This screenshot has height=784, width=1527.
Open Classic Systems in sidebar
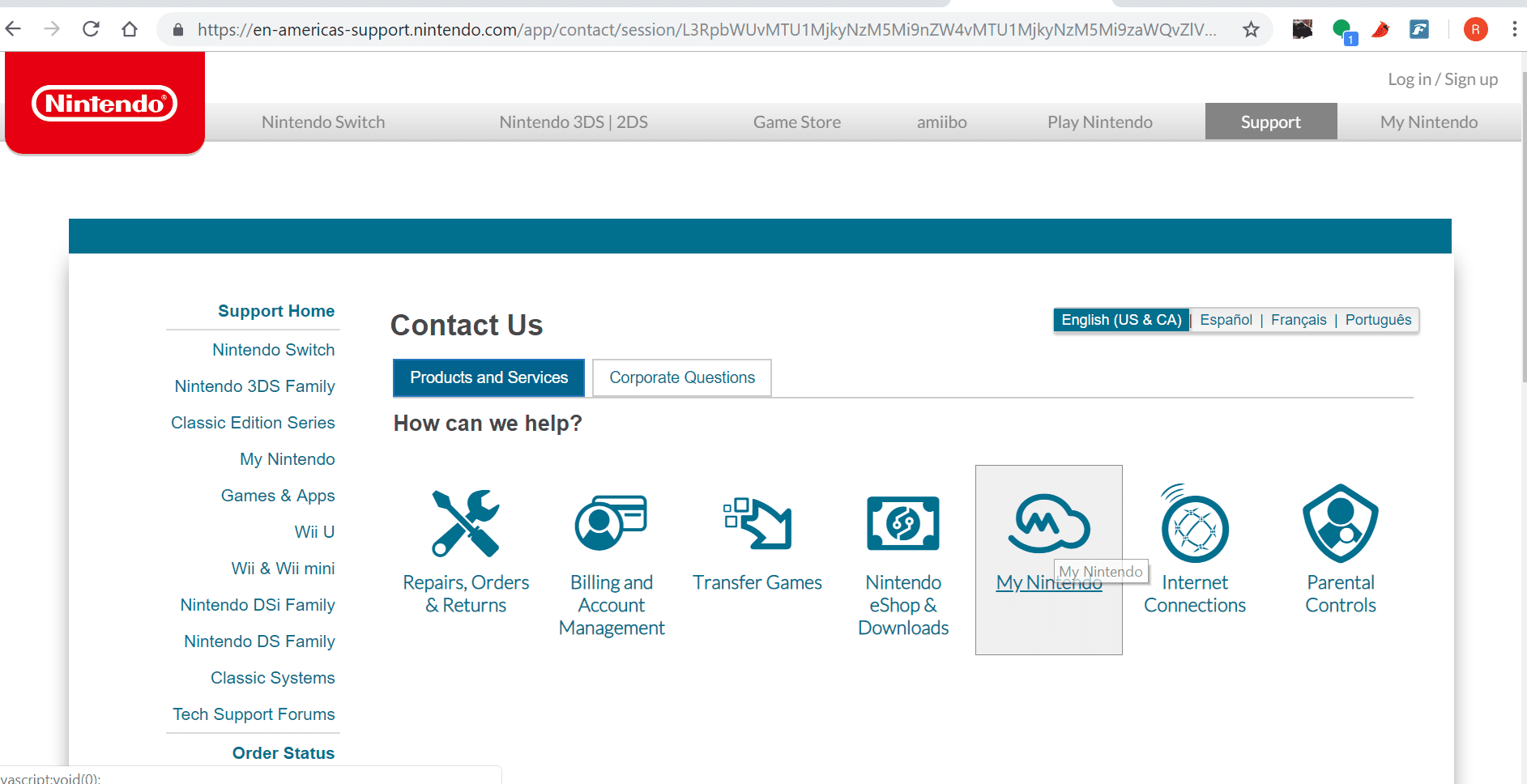click(x=273, y=678)
